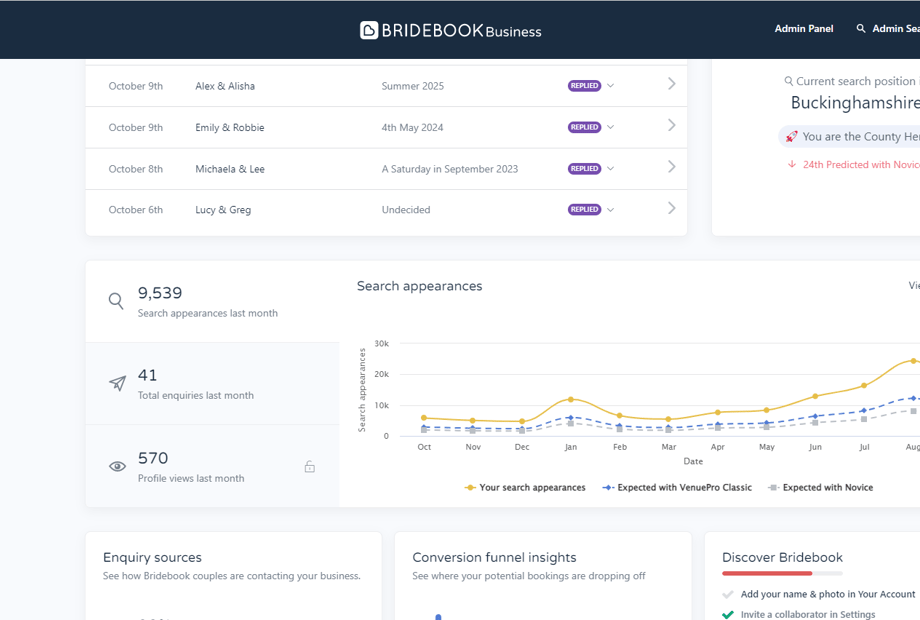Open Replied status dropdown for Alex & Alisha
This screenshot has width=920, height=620.
point(610,86)
